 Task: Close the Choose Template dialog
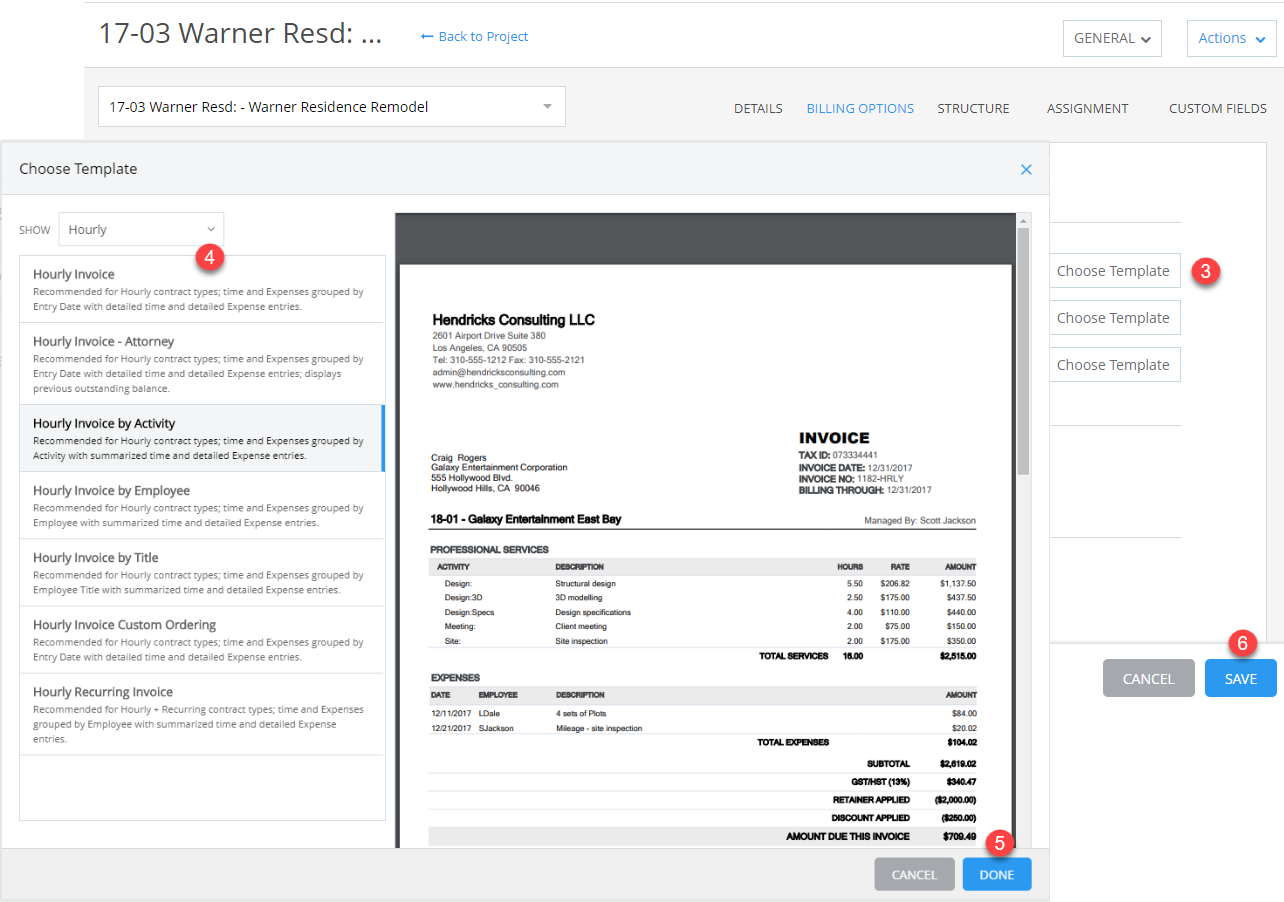pyautogui.click(x=1026, y=169)
